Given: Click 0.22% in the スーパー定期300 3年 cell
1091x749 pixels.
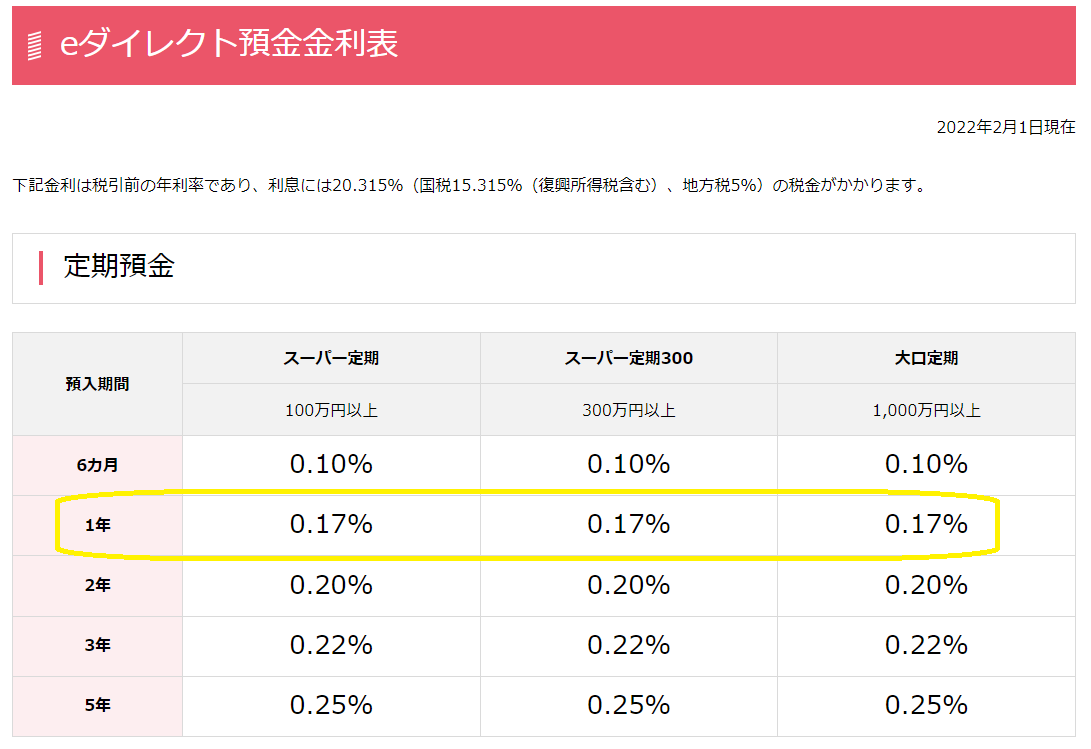Looking at the screenshot, I should pyautogui.click(x=629, y=645).
